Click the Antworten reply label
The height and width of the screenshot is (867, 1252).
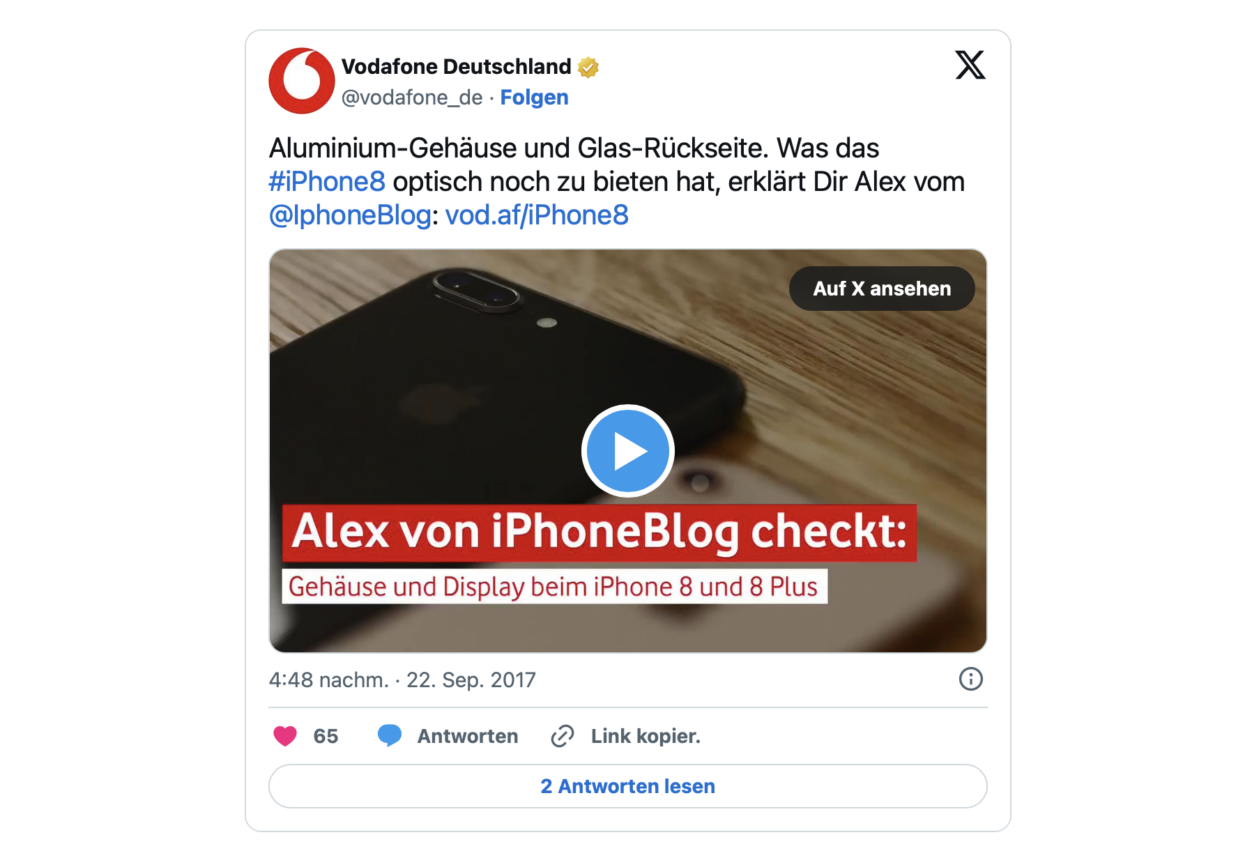coord(467,737)
